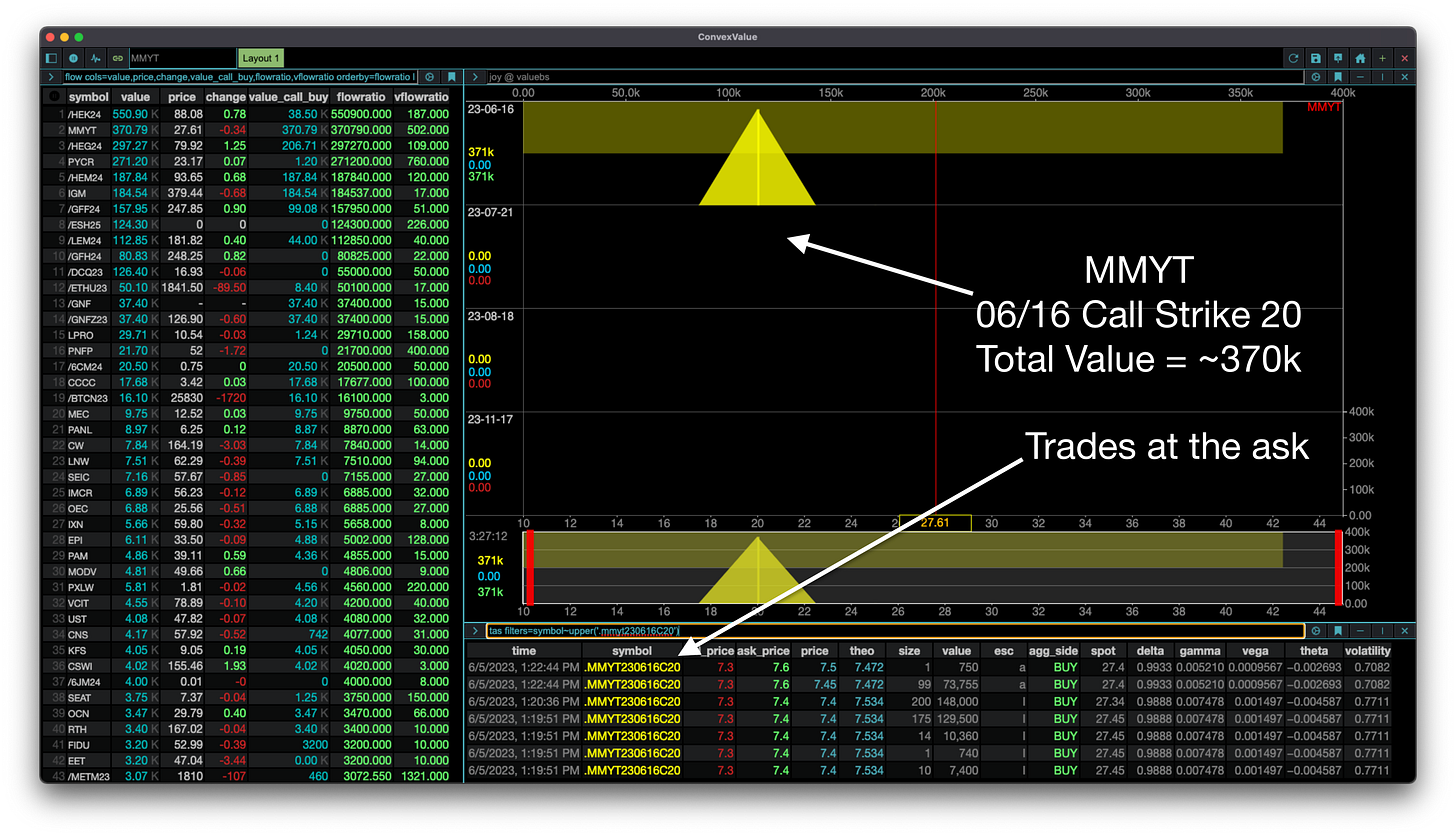This screenshot has width=1456, height=836.
Task: Toggle the sidebar panel icon in top toolbar
Action: 52,59
